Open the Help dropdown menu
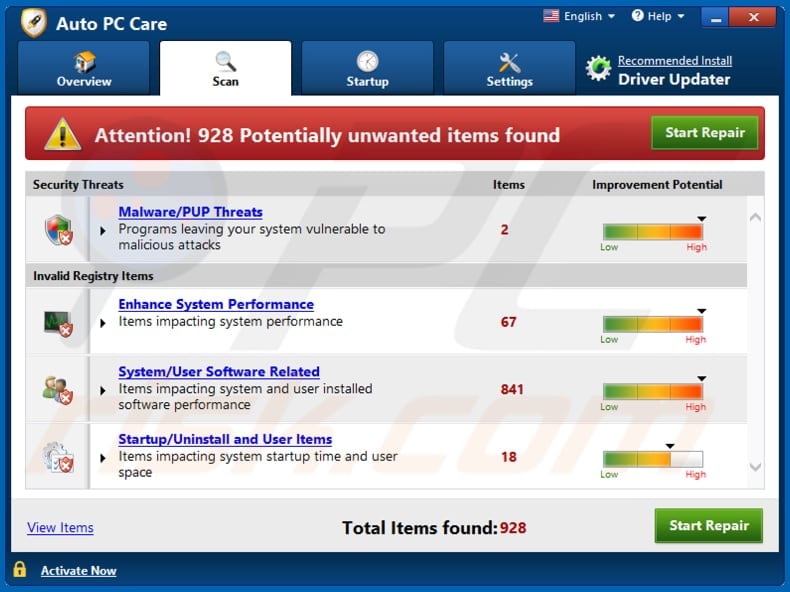Image resolution: width=790 pixels, height=592 pixels. 658,16
